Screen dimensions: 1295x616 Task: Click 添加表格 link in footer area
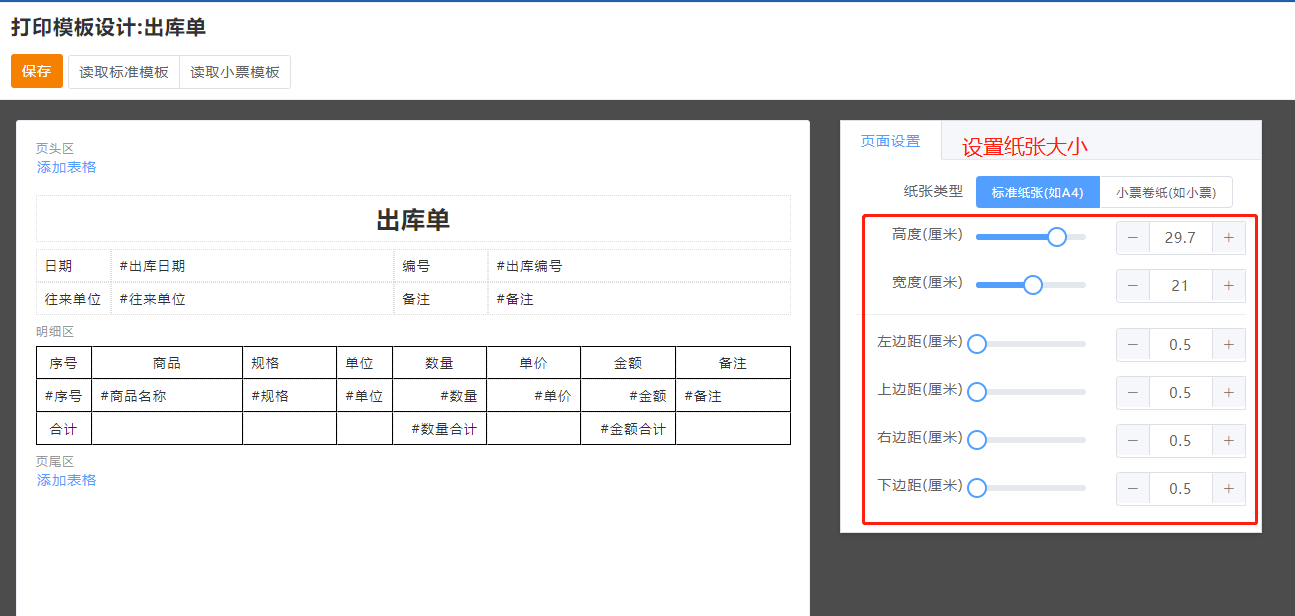pos(67,480)
